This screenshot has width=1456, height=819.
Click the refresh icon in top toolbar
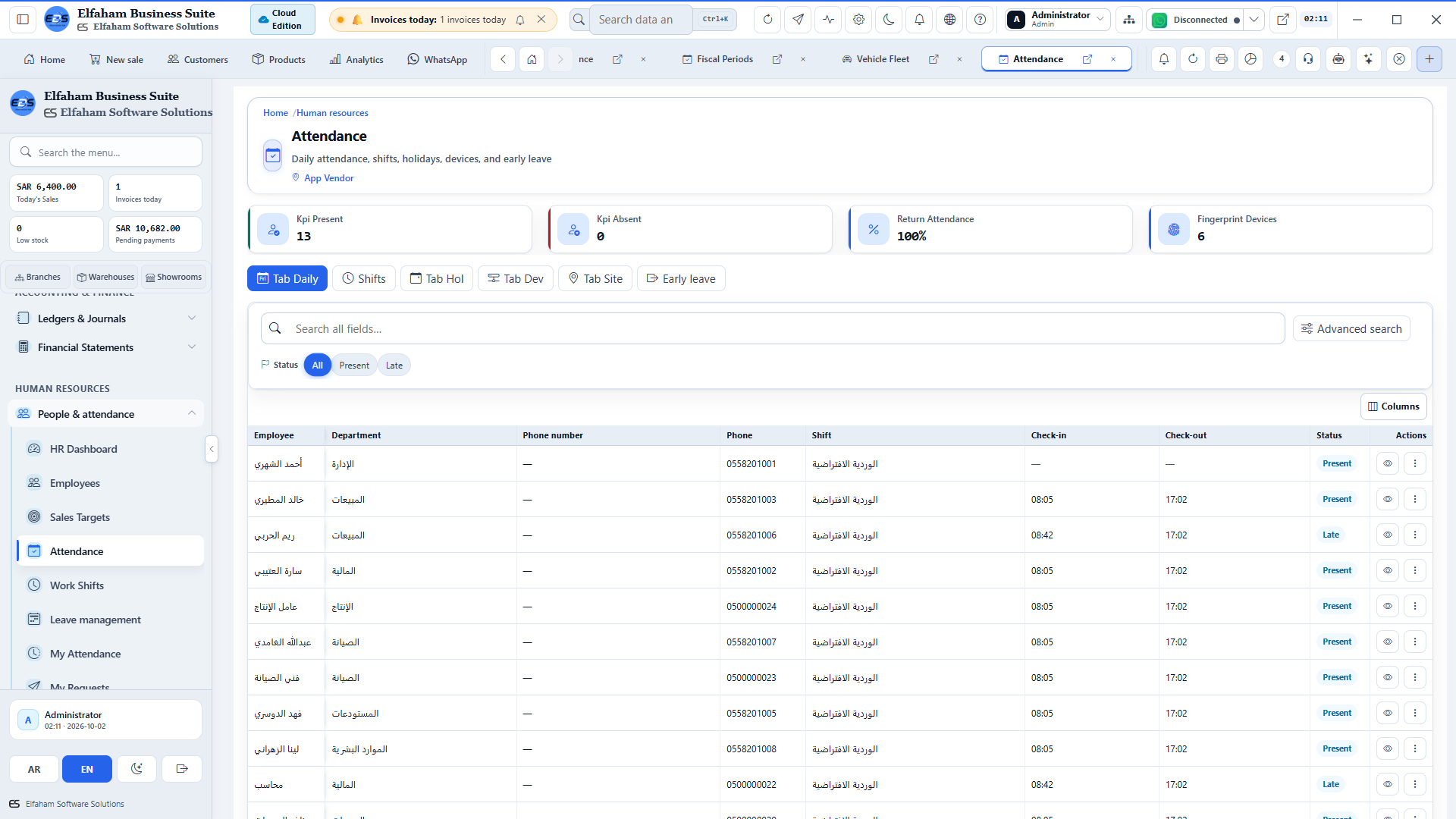[767, 20]
